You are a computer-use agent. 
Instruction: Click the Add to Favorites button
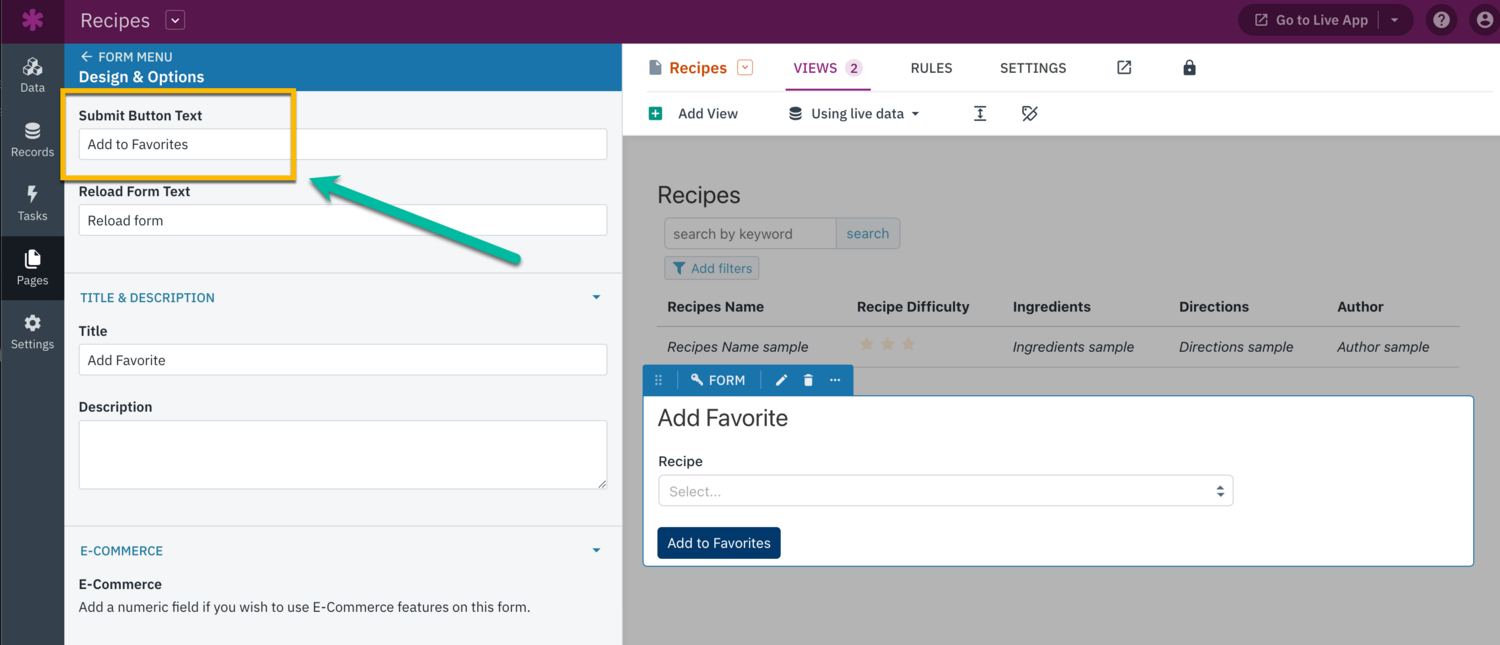pyautogui.click(x=718, y=543)
